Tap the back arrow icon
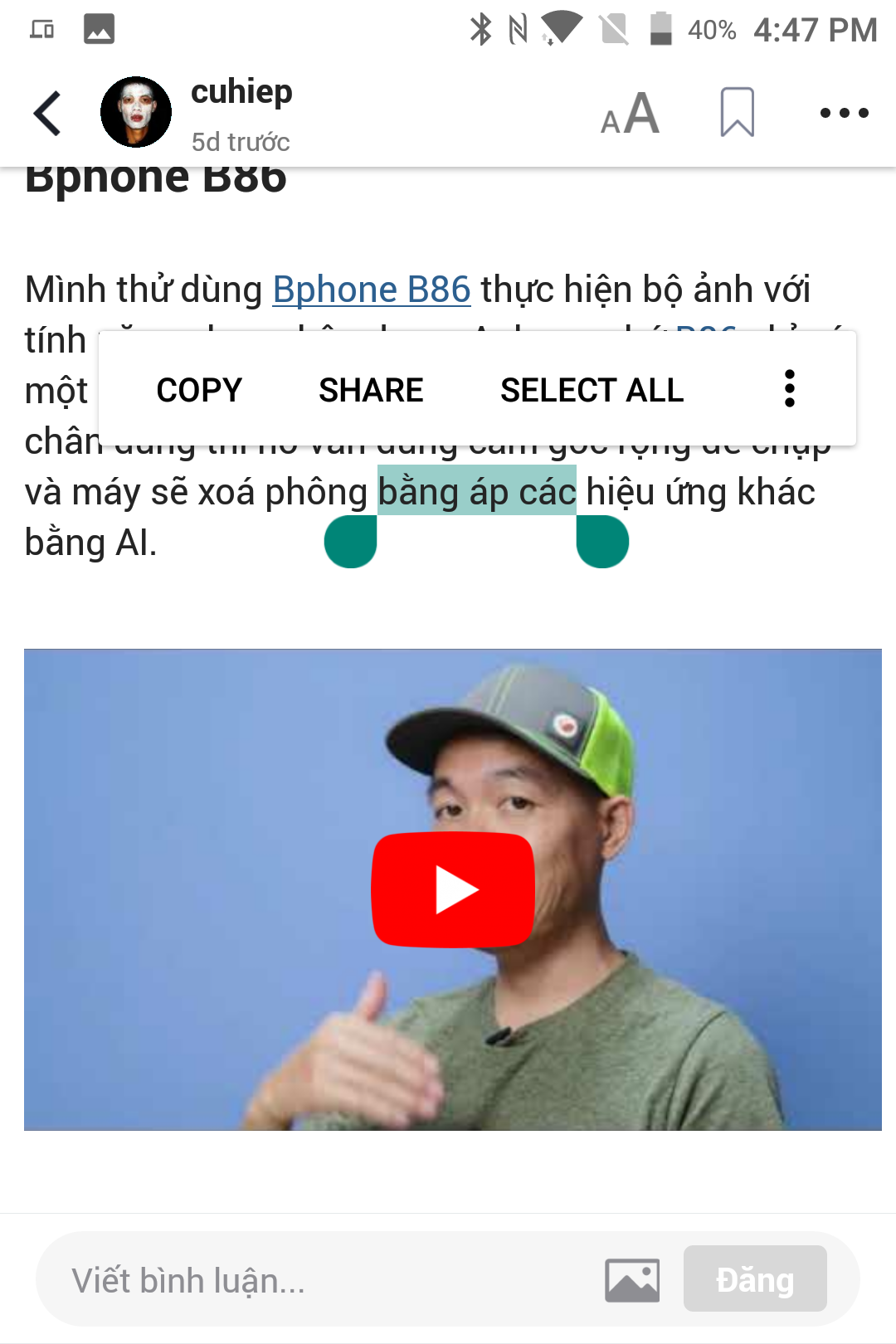Image resolution: width=896 pixels, height=1344 pixels. tap(47, 113)
